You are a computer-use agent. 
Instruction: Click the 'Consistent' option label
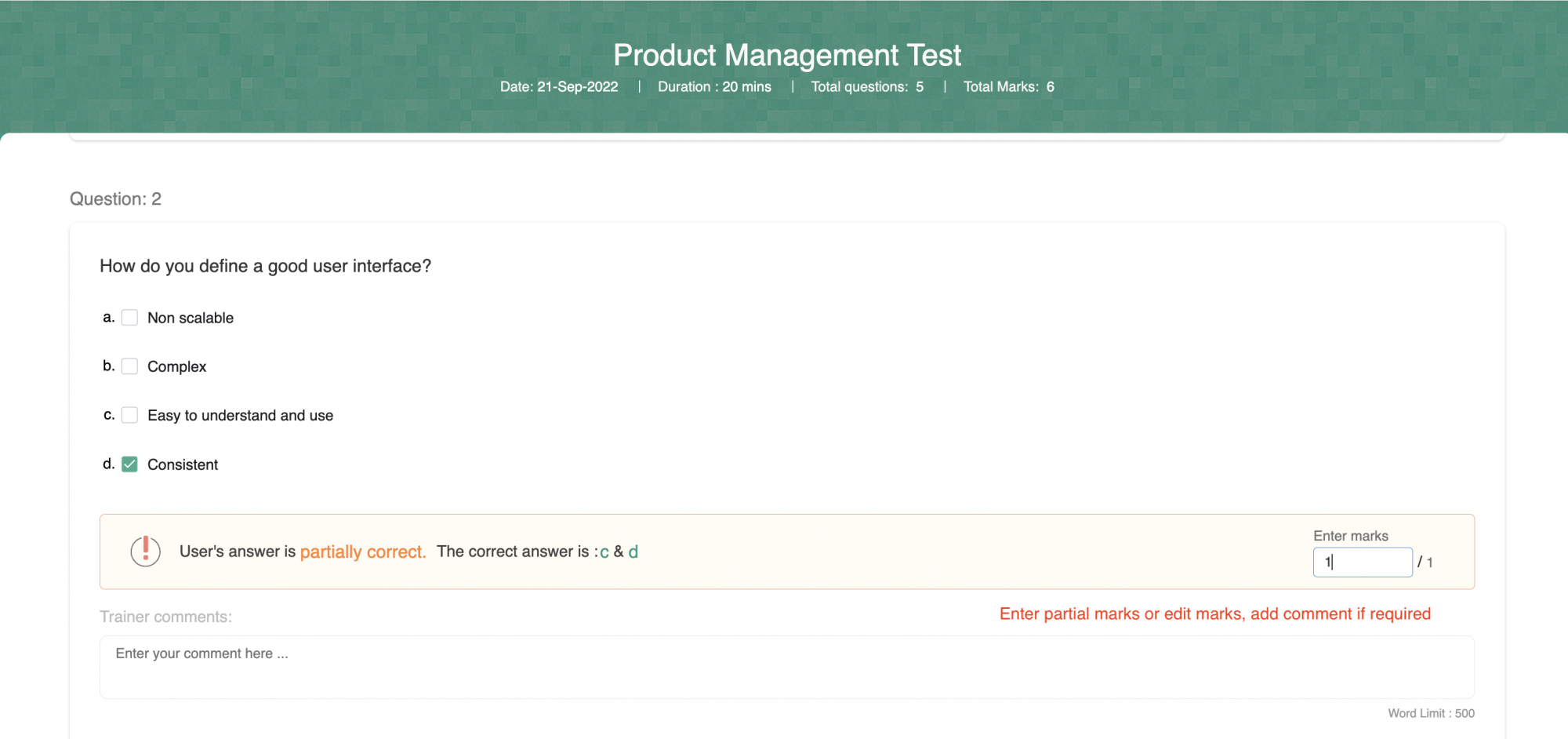(x=183, y=464)
